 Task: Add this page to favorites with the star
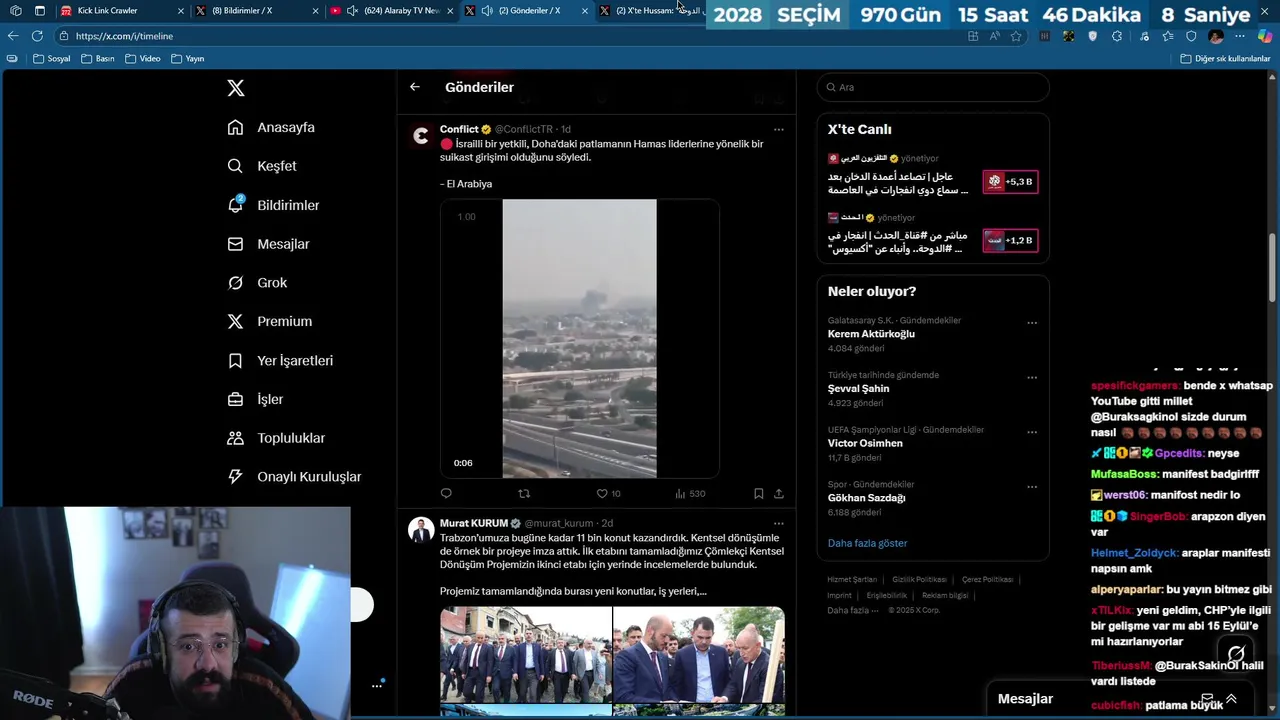coord(1016,36)
